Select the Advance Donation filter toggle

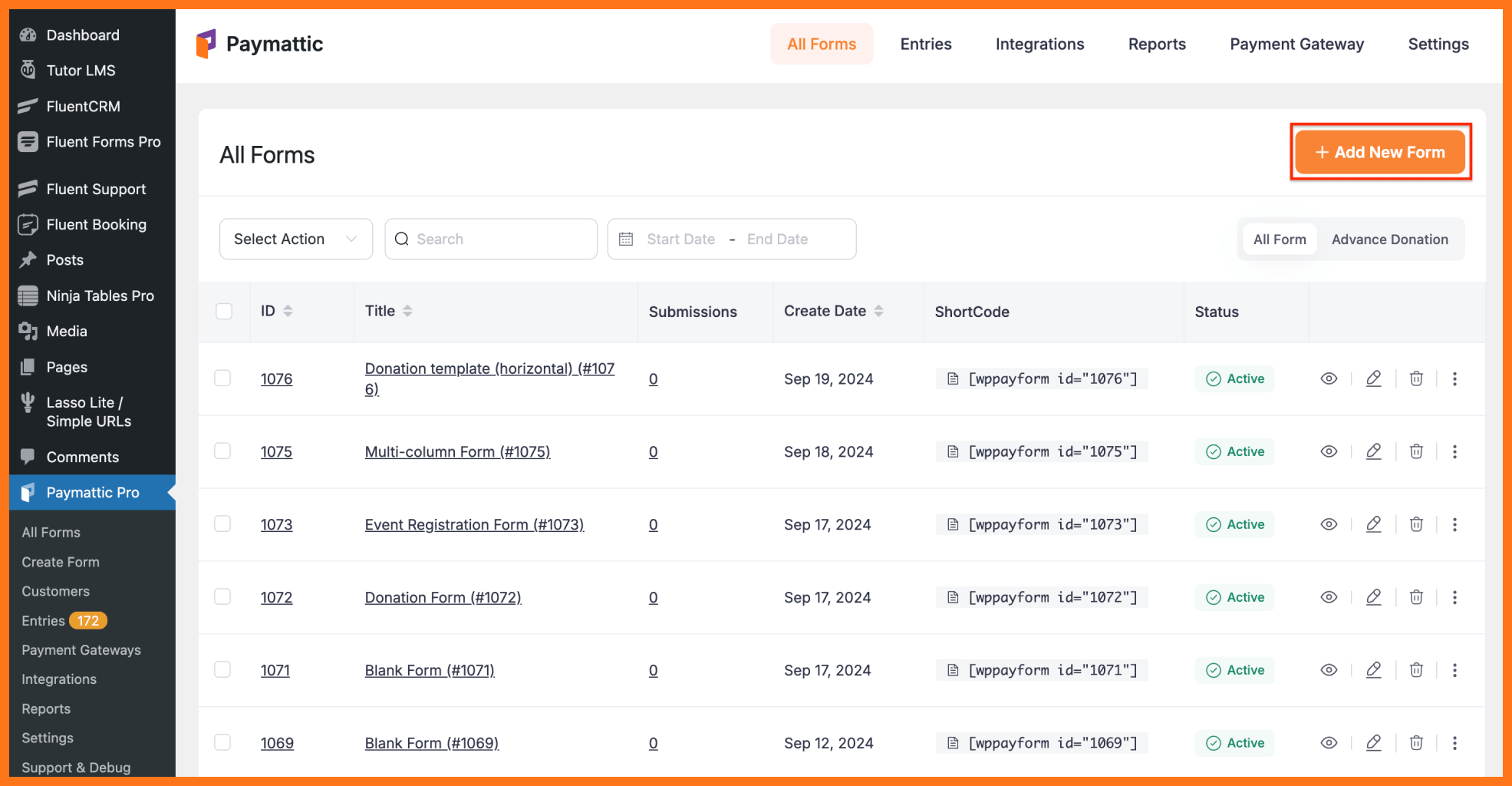1390,239
